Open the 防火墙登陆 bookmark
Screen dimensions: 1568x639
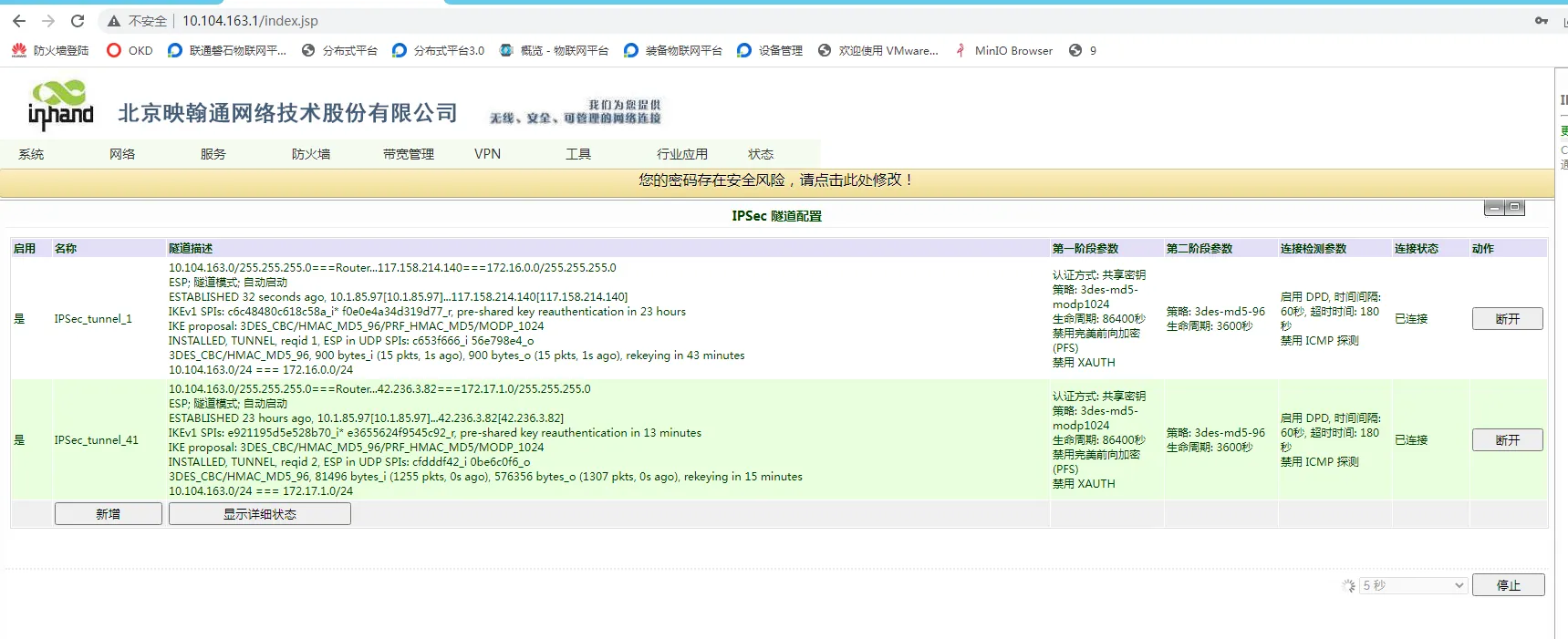tap(50, 51)
